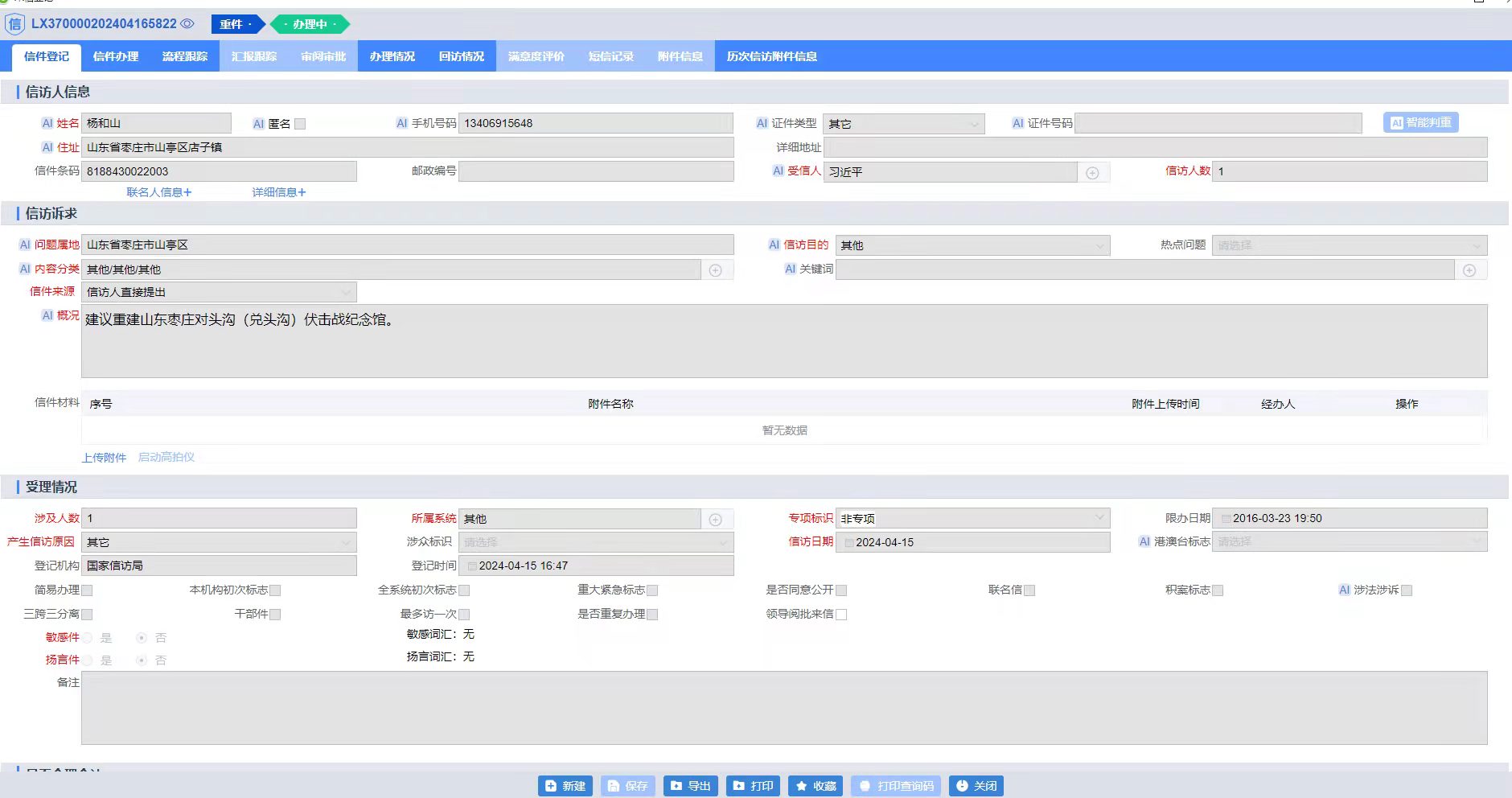Image resolution: width=1512 pixels, height=798 pixels.
Task: Click the AI icon beside 问题属地 label
Action: [25, 245]
